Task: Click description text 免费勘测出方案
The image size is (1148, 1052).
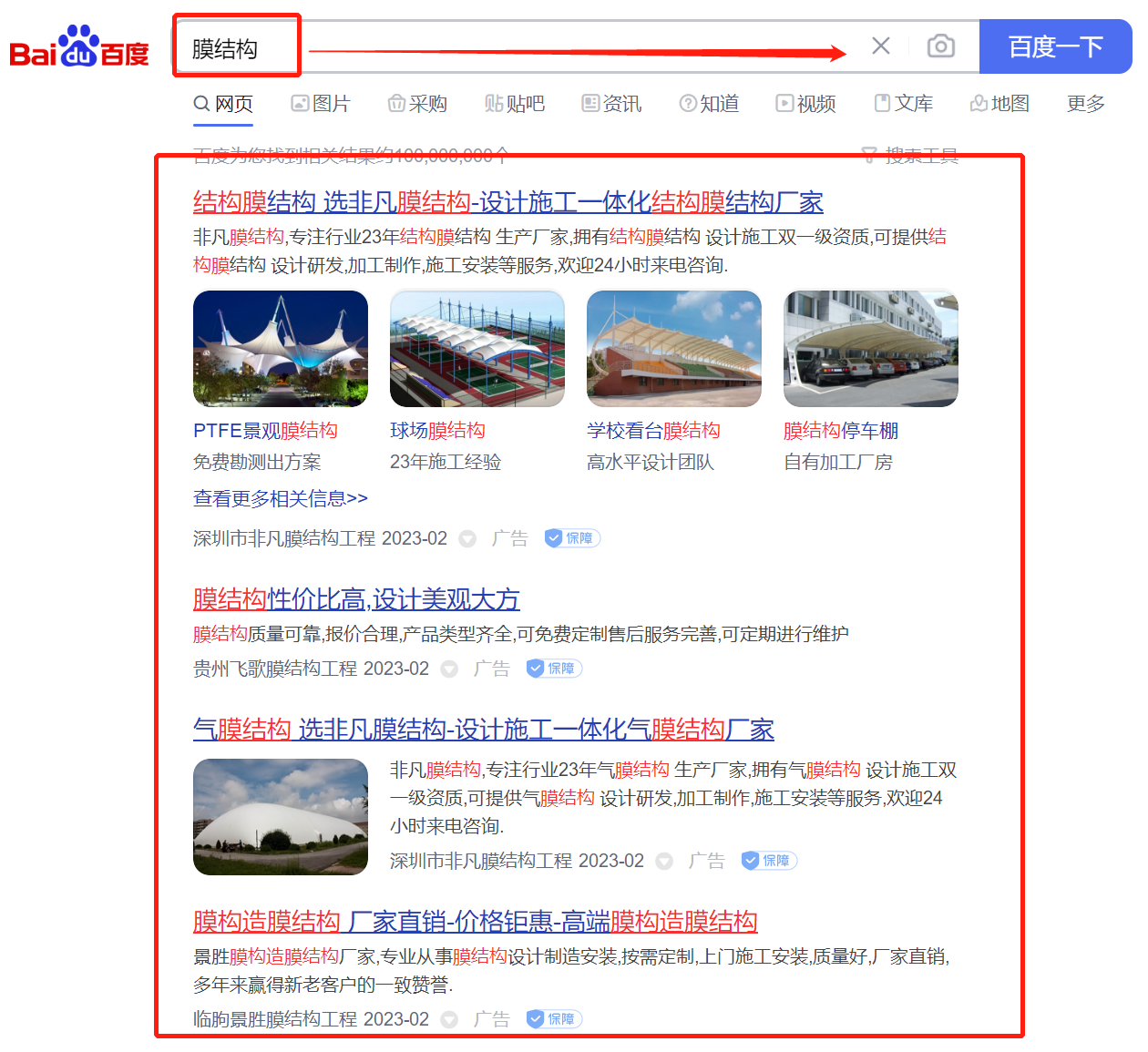Action: pyautogui.click(x=257, y=463)
